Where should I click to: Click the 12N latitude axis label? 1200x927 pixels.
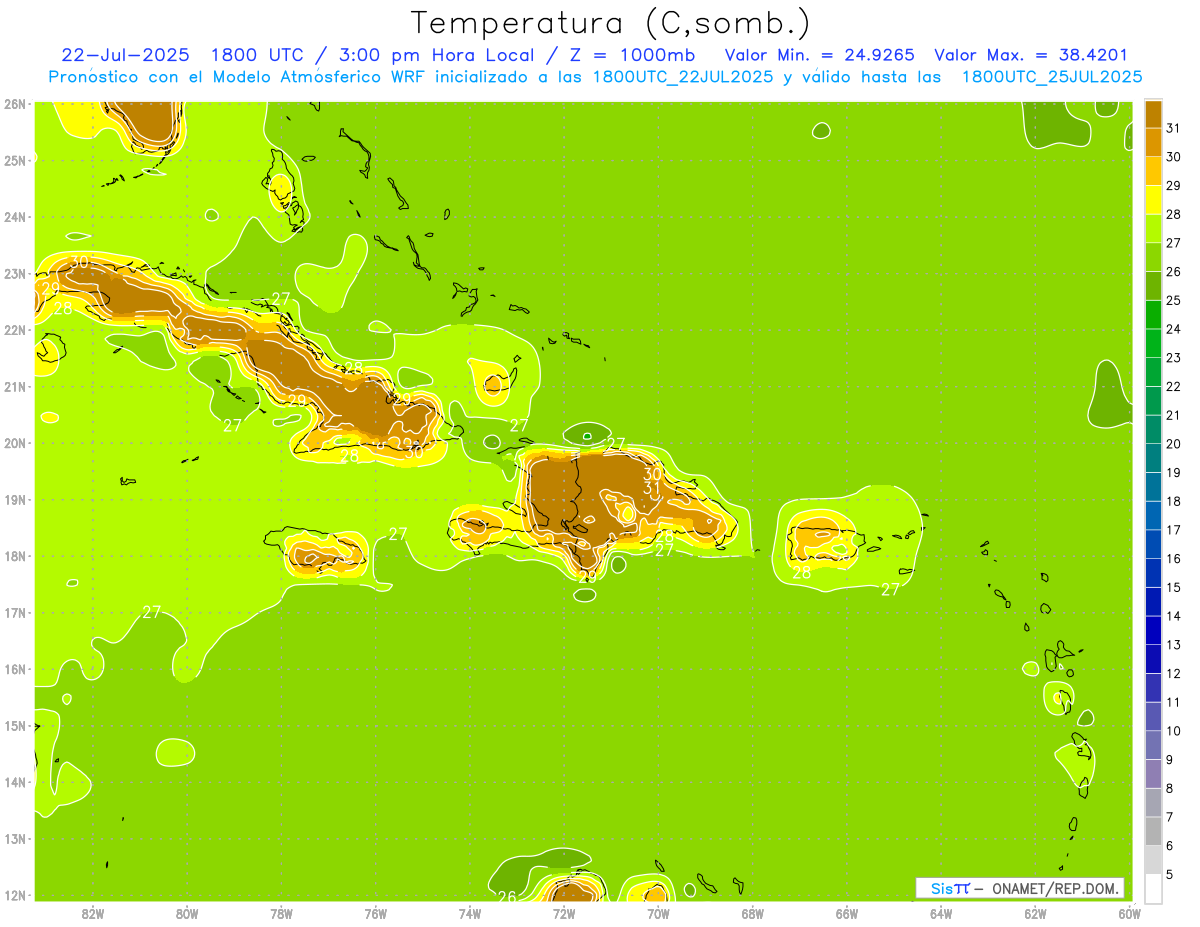point(15,894)
